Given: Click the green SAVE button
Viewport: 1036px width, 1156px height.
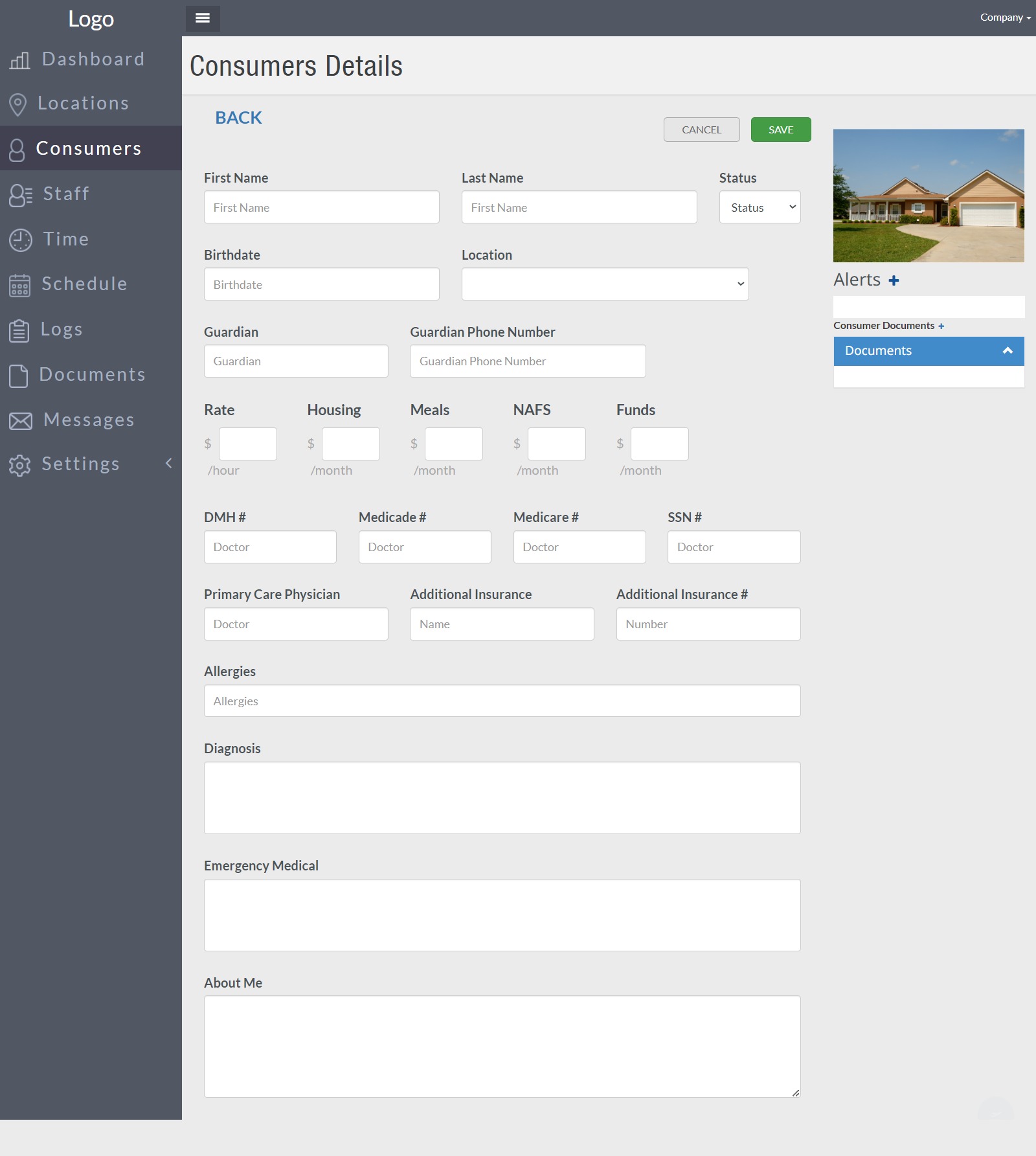Looking at the screenshot, I should coord(781,130).
